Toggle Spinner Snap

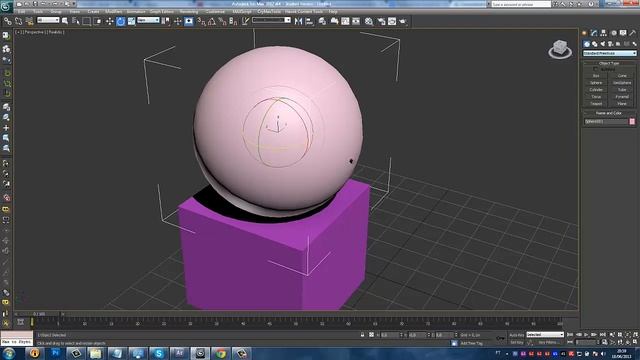[x=233, y=21]
